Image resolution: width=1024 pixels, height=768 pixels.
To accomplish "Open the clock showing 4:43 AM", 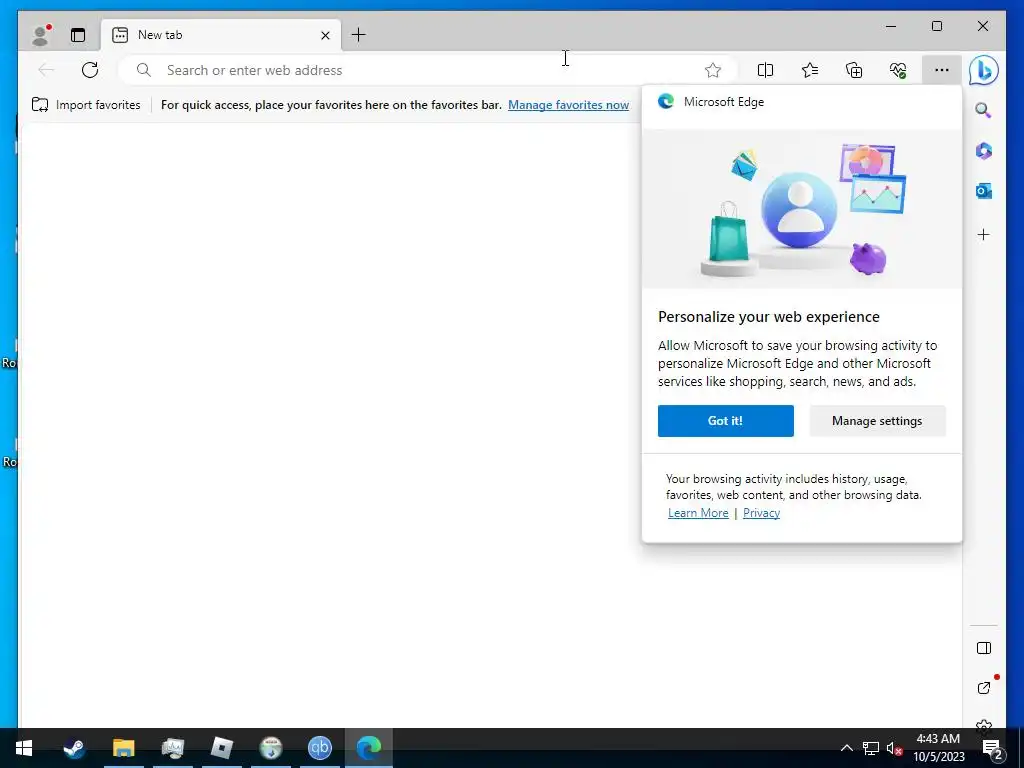I will (938, 748).
